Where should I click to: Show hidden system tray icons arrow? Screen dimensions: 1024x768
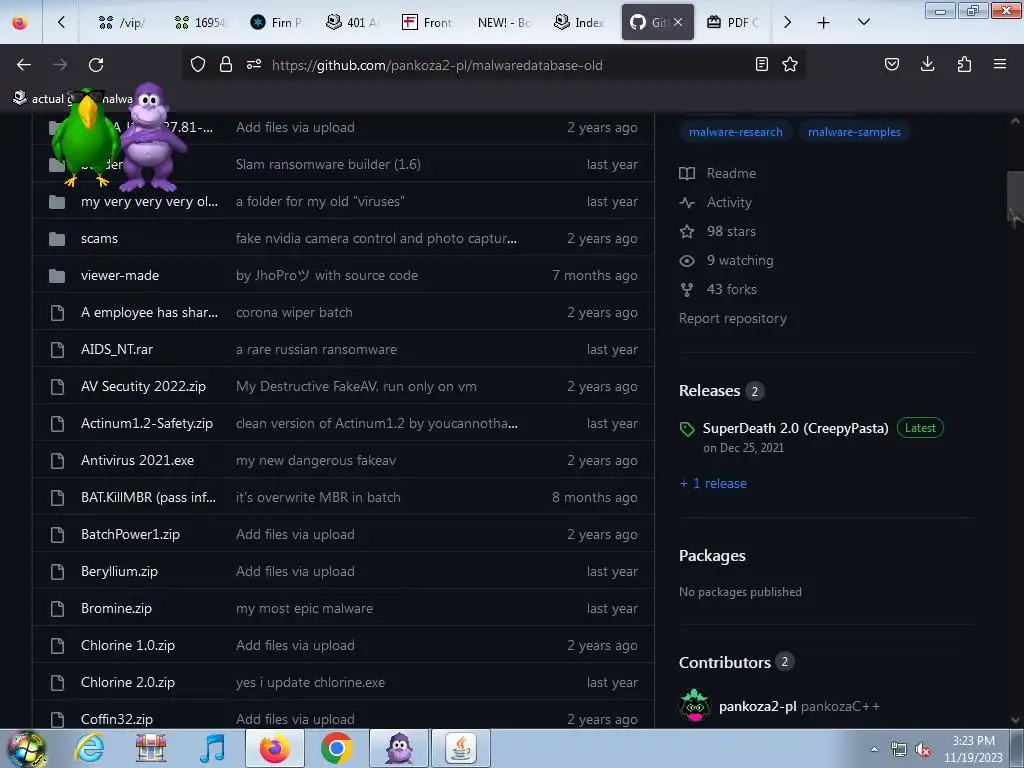[874, 749]
